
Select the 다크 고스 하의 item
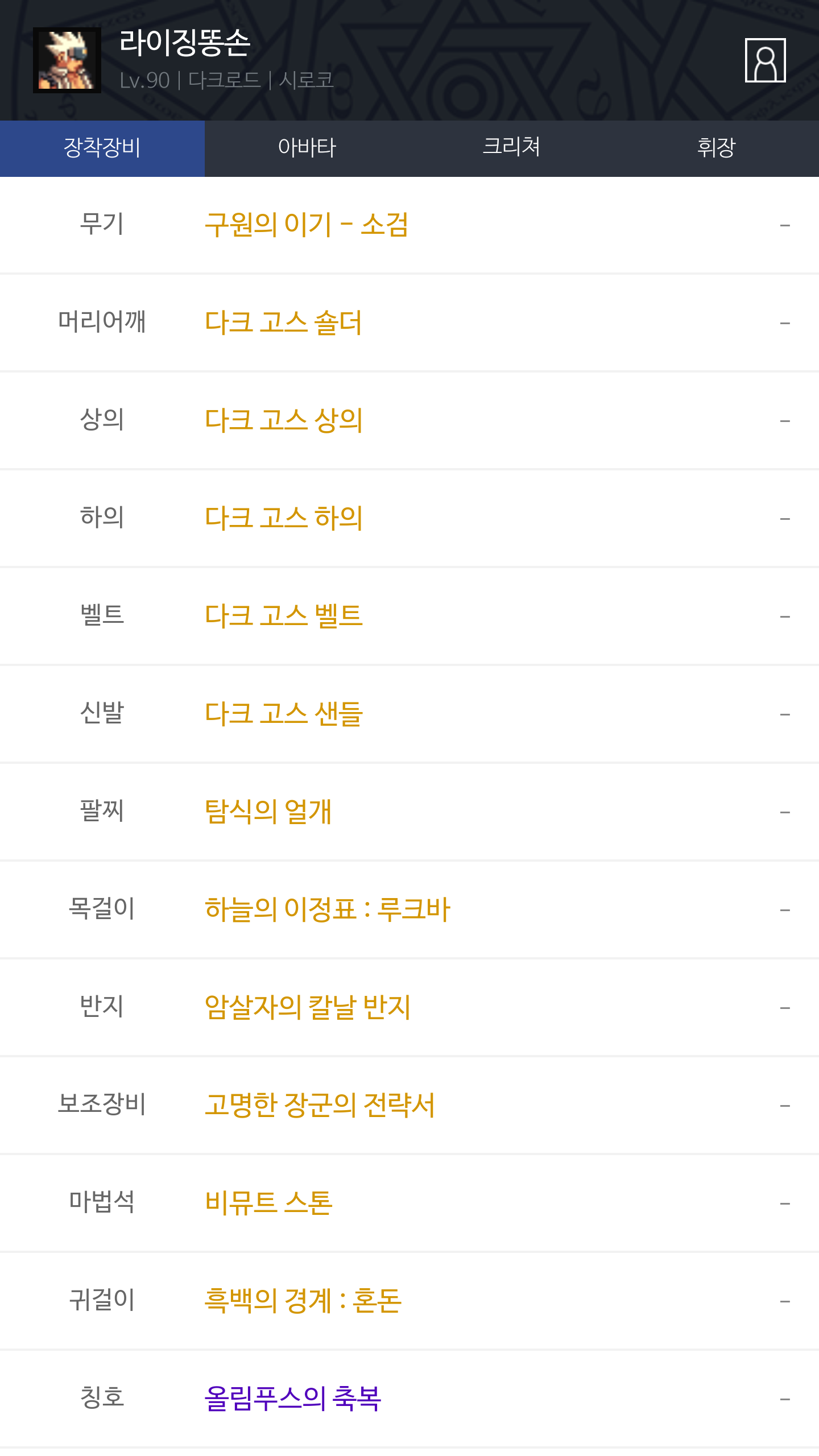click(x=283, y=518)
